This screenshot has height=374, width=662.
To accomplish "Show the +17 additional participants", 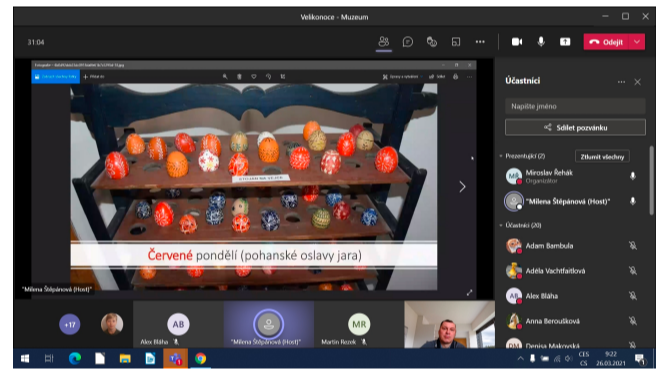I will [x=70, y=325].
